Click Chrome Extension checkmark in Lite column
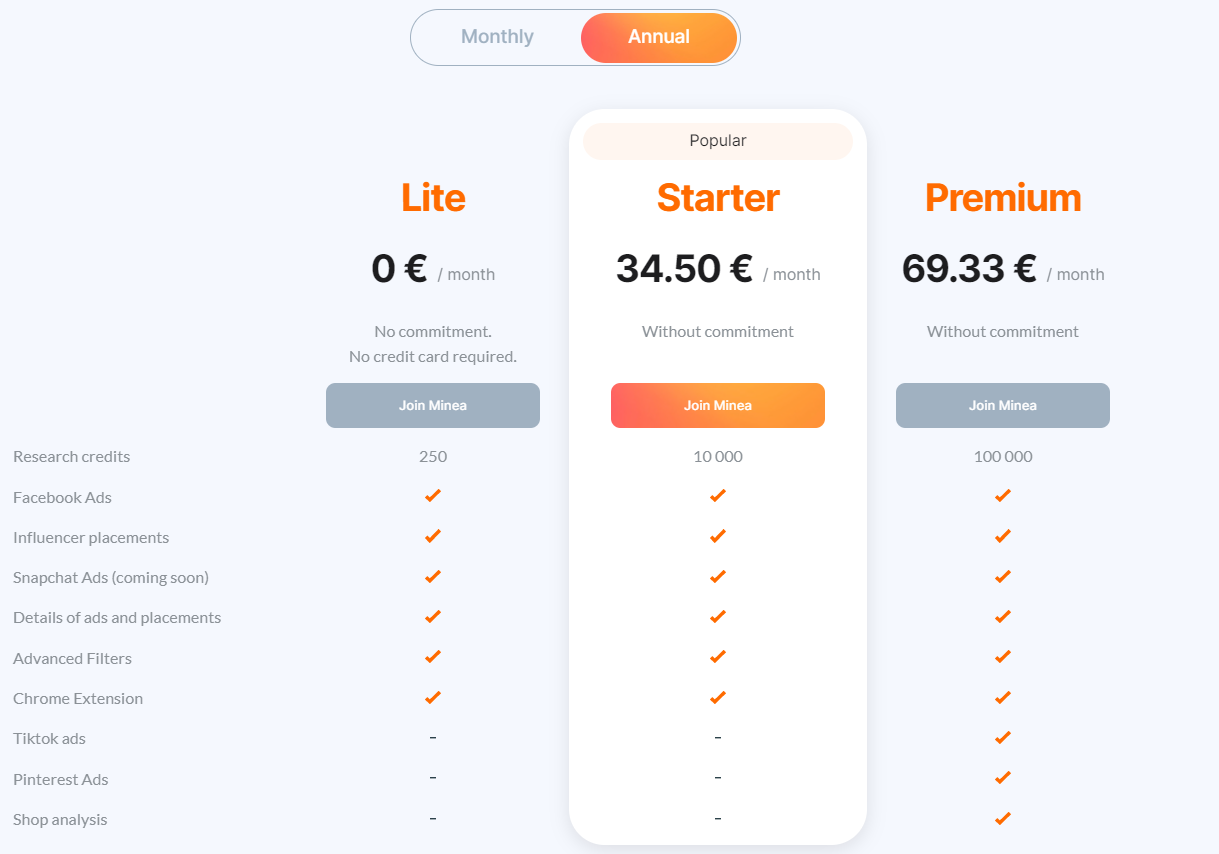The image size is (1219, 854). click(433, 697)
